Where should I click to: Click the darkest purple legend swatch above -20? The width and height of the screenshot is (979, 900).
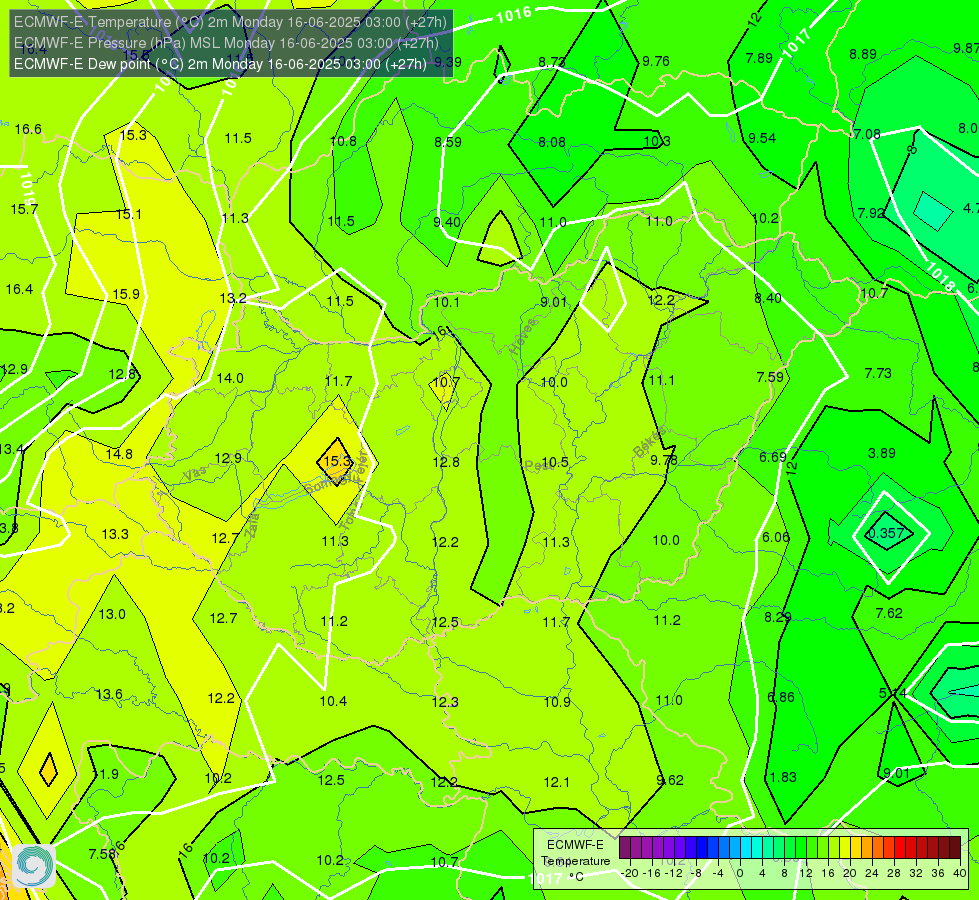[x=624, y=848]
